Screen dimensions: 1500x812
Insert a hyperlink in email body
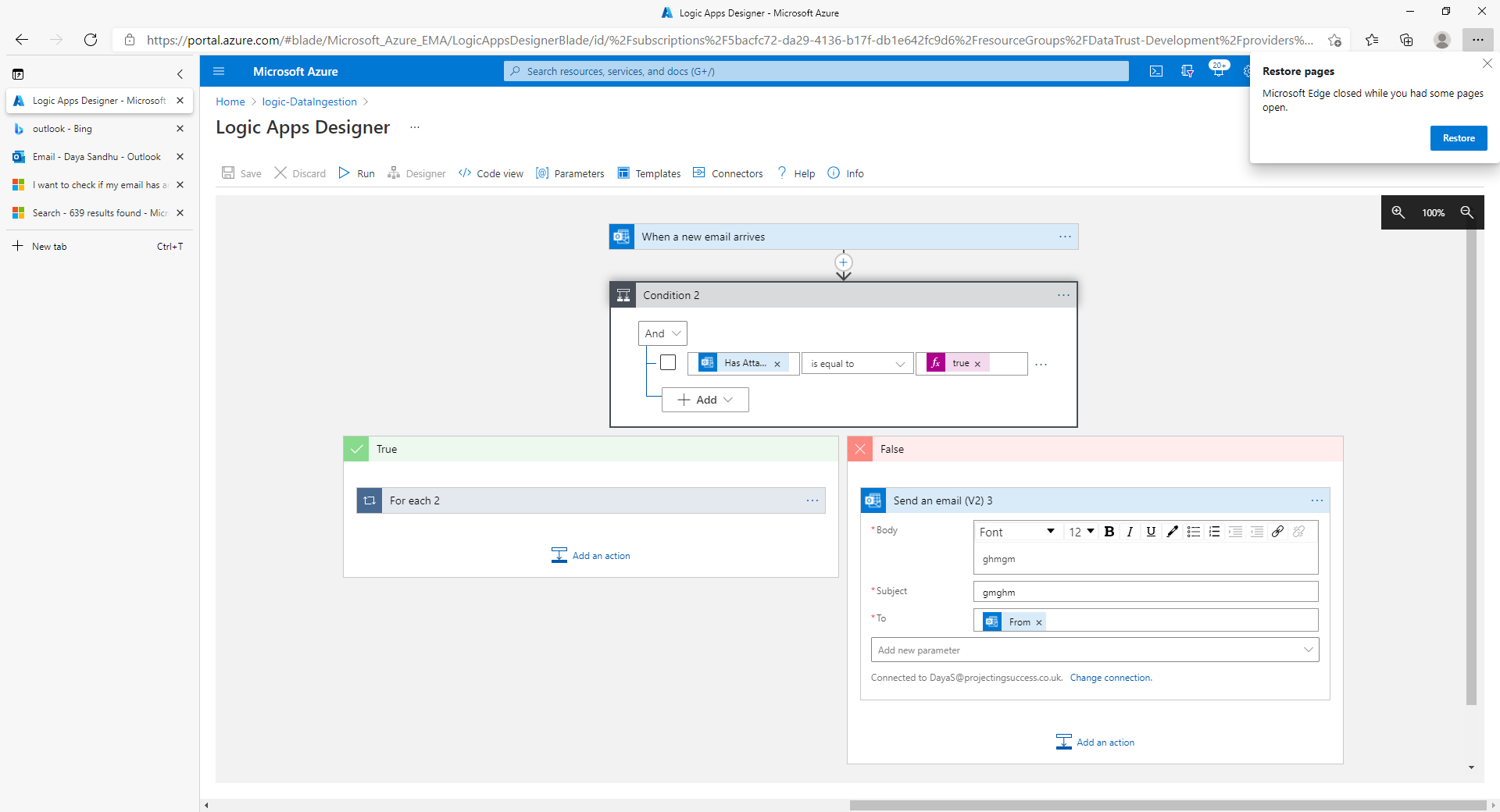coord(1277,532)
